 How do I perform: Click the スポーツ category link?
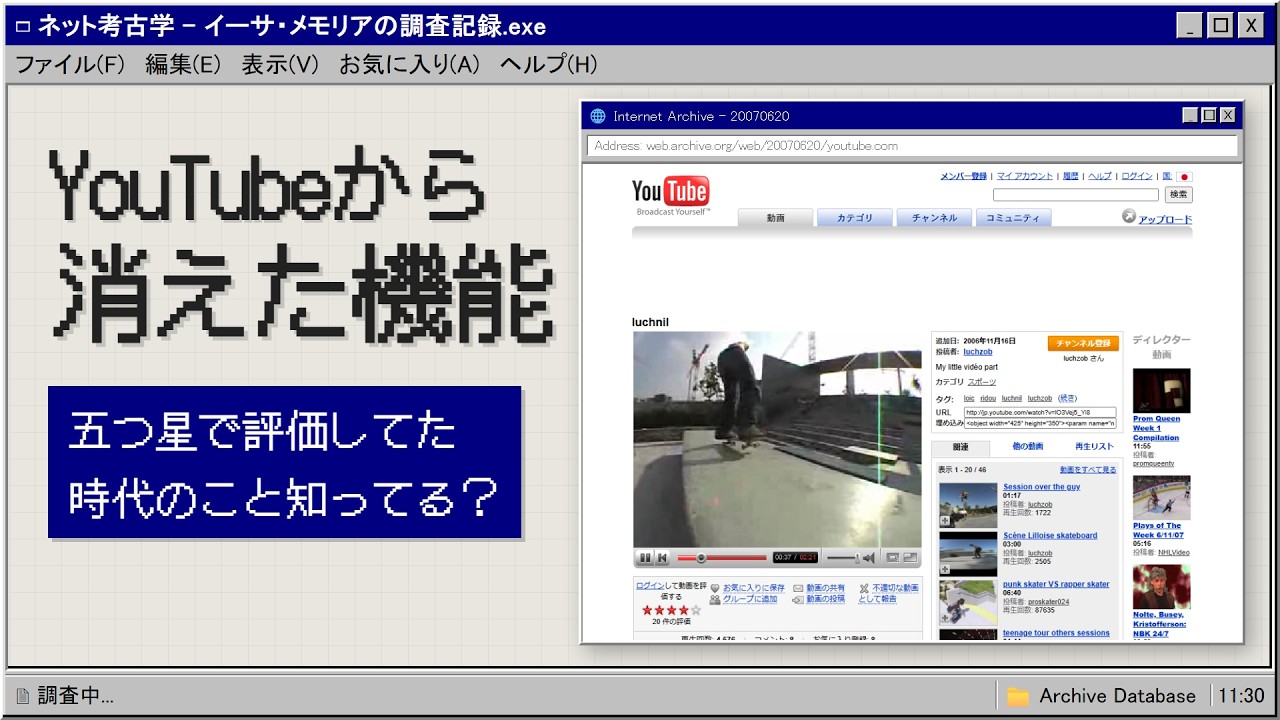click(x=982, y=382)
